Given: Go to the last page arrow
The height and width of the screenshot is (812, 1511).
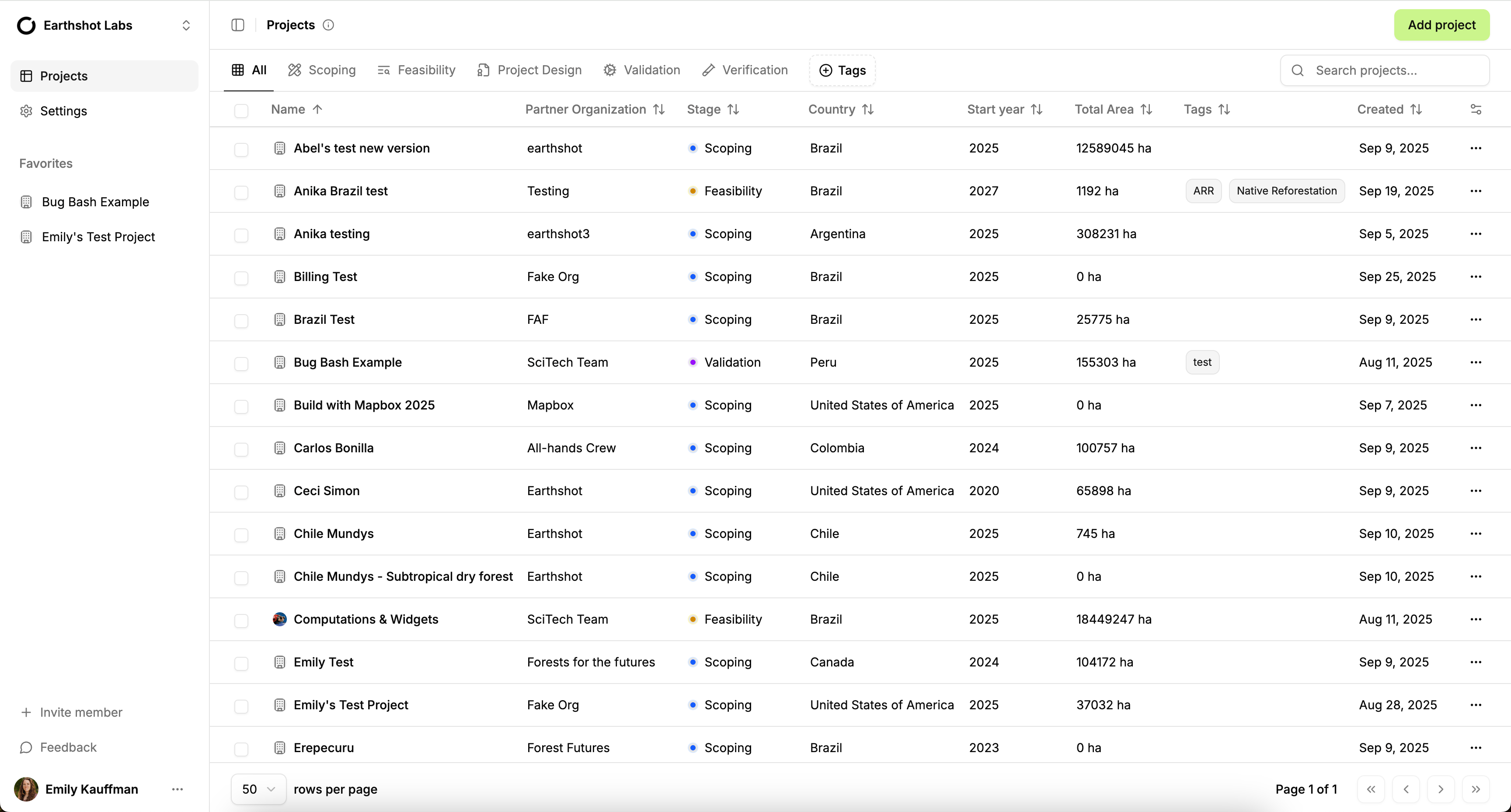Looking at the screenshot, I should point(1476,789).
